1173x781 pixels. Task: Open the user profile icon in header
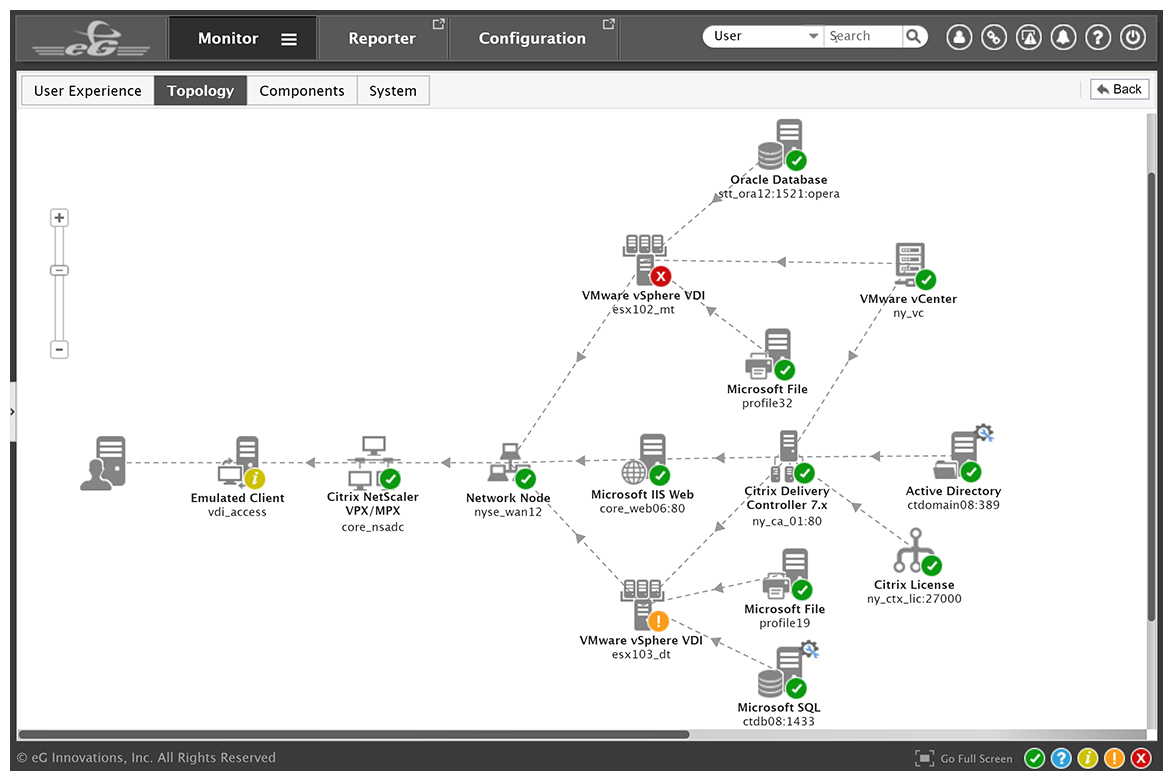[959, 37]
